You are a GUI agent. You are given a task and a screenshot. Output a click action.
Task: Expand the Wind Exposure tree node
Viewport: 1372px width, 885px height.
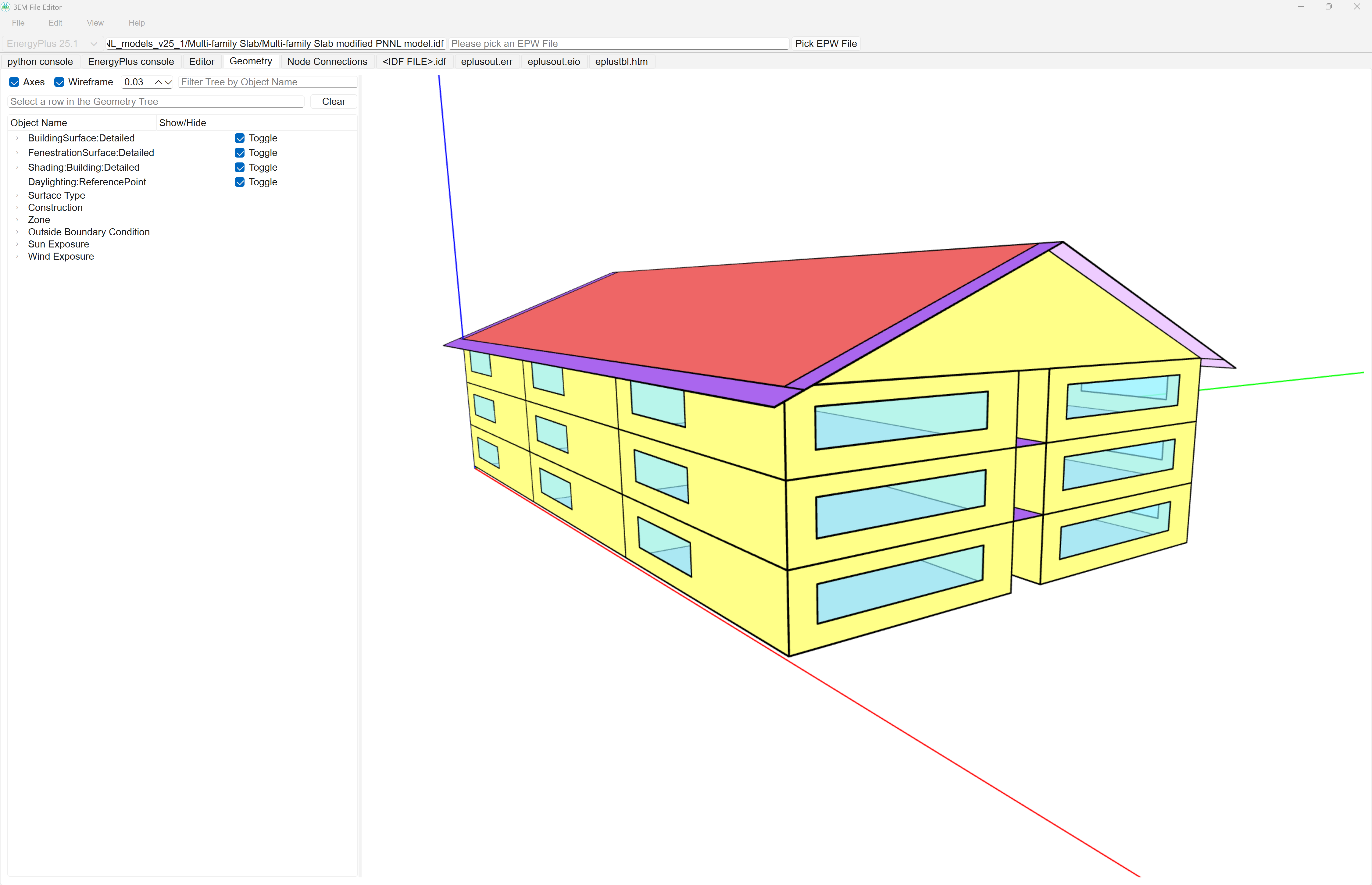(x=17, y=256)
